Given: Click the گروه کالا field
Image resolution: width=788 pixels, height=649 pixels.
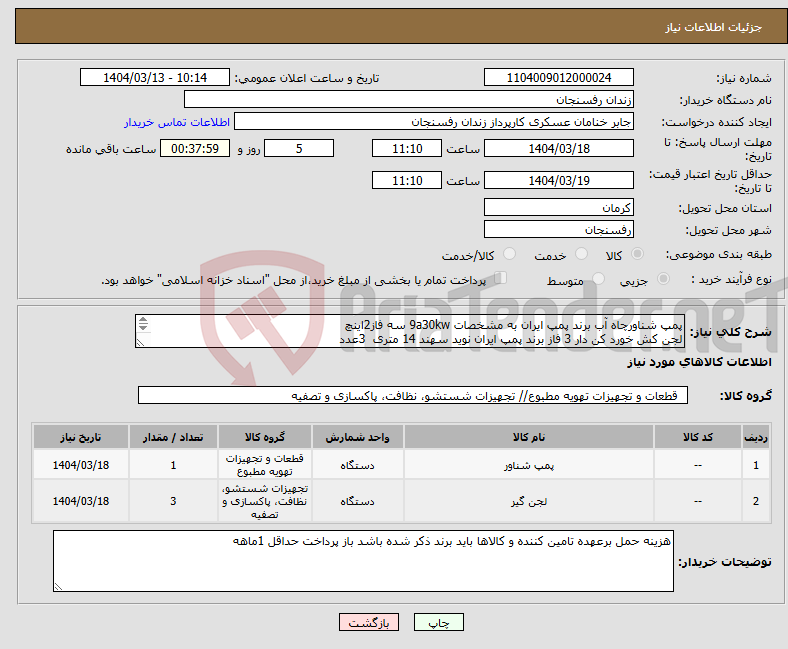Looking at the screenshot, I should [413, 395].
